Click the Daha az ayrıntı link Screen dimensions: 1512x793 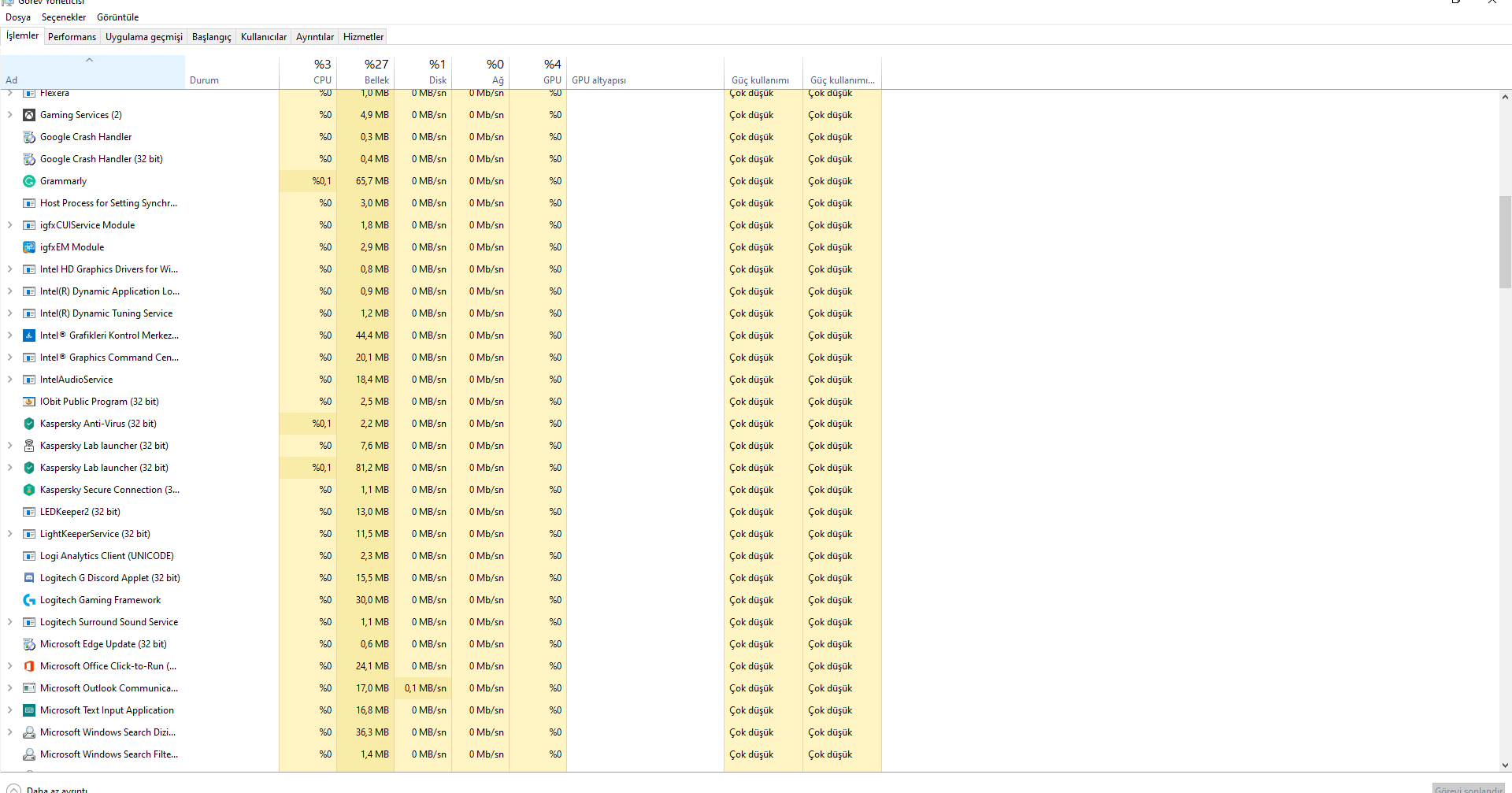[57, 789]
